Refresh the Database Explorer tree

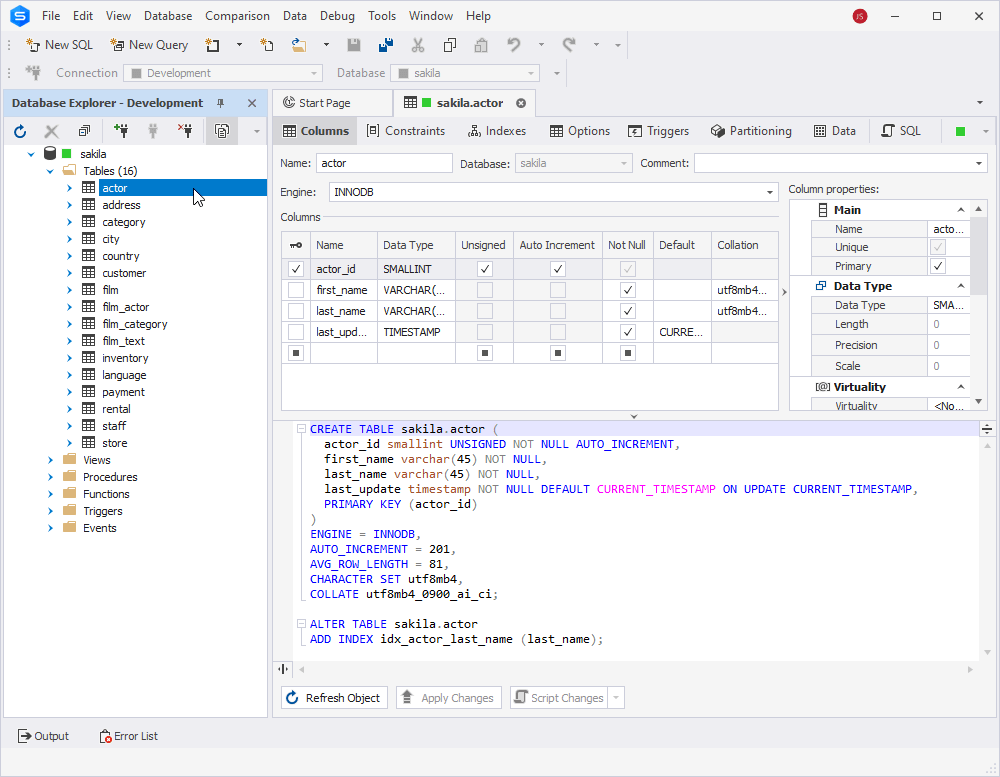coord(20,131)
